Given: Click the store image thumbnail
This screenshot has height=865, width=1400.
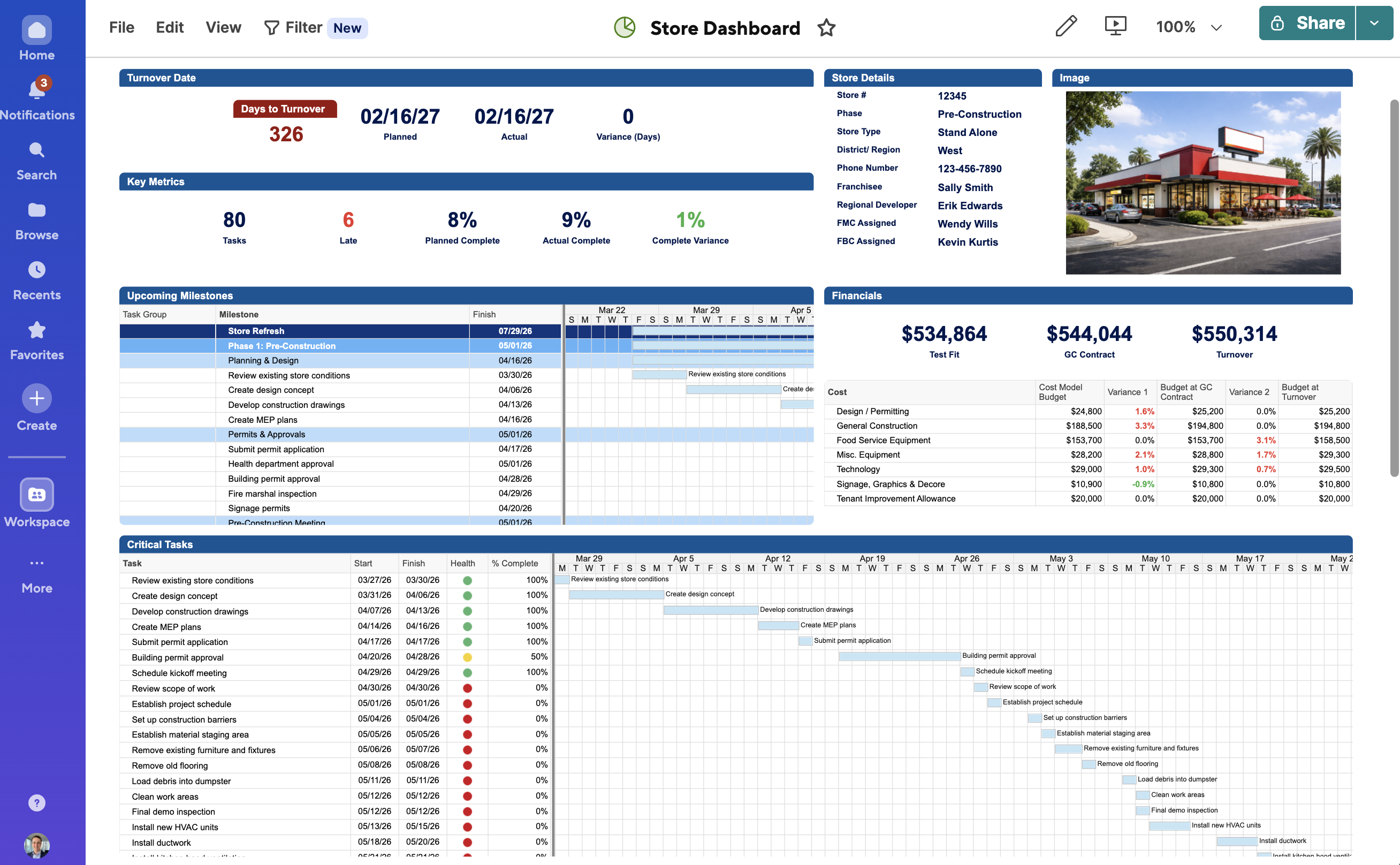Looking at the screenshot, I should coord(1203,183).
